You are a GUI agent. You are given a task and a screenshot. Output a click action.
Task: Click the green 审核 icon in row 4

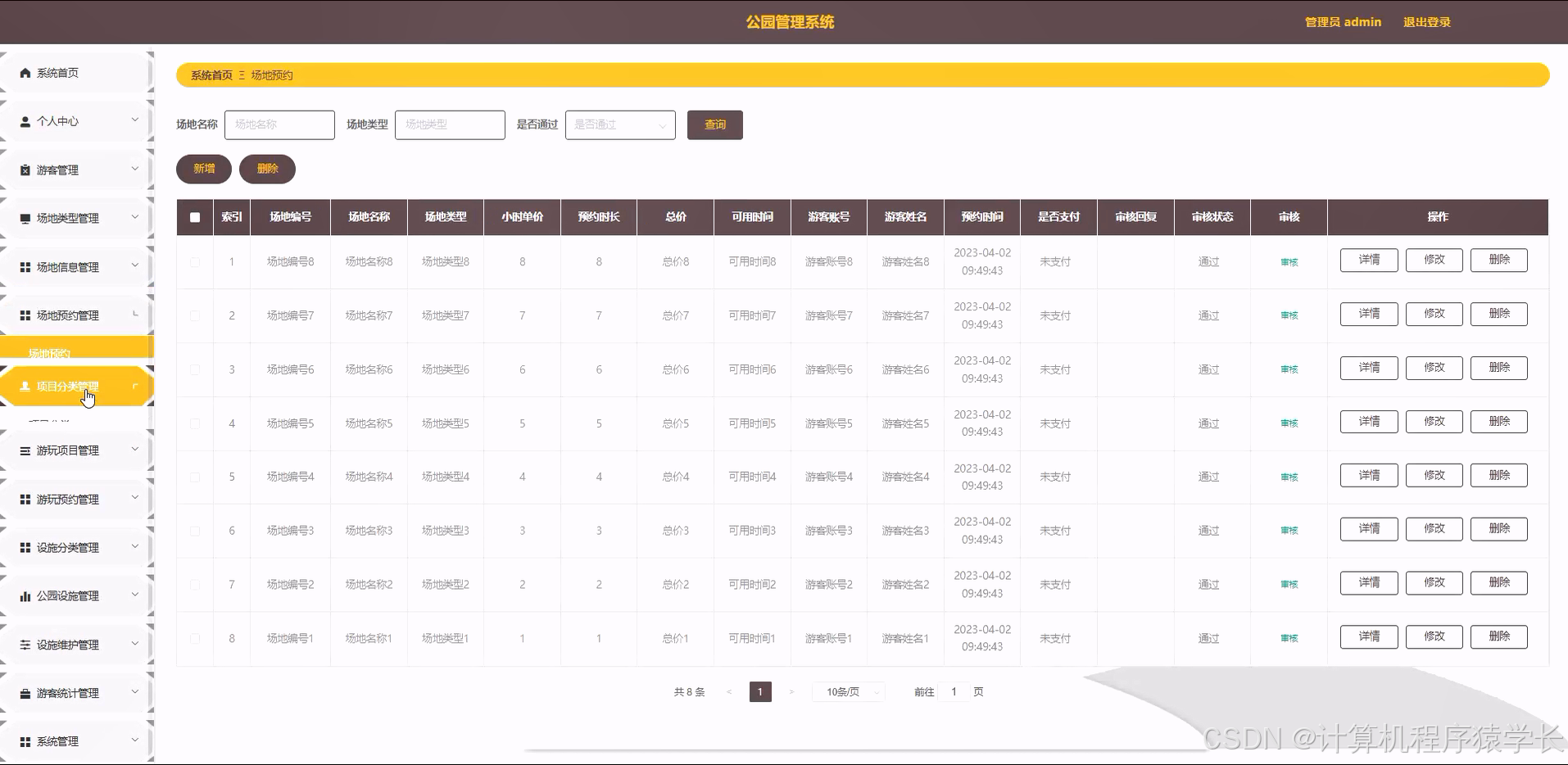coord(1289,423)
